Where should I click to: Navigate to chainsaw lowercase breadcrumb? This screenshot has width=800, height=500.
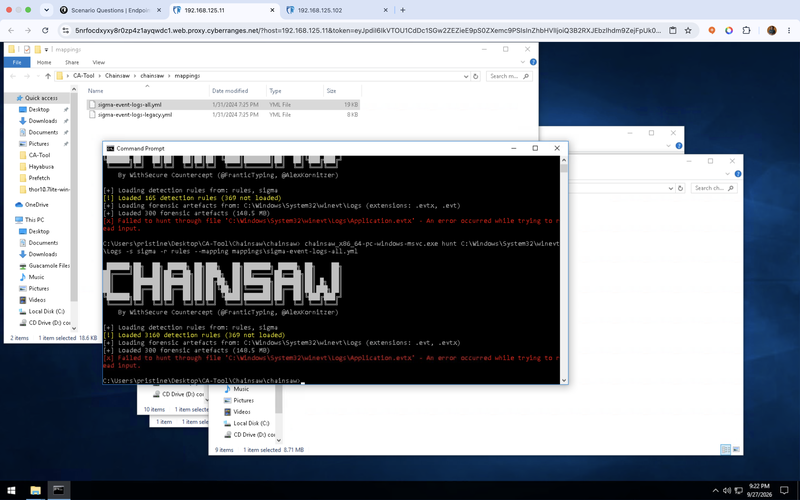point(152,76)
